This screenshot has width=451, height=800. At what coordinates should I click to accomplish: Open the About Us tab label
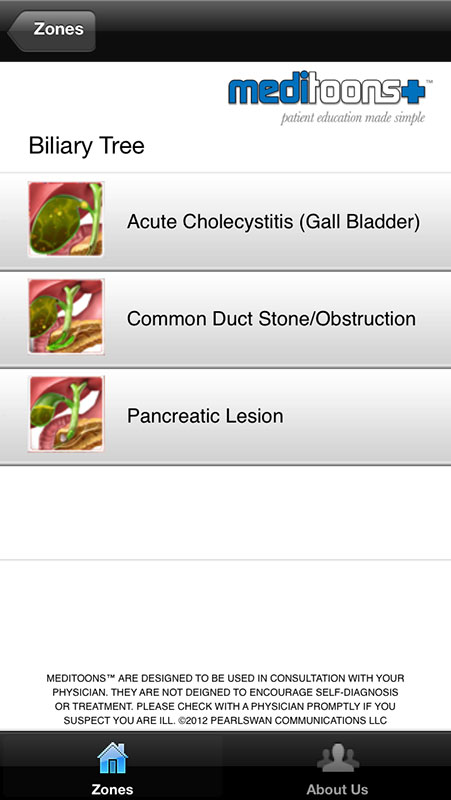pos(338,789)
